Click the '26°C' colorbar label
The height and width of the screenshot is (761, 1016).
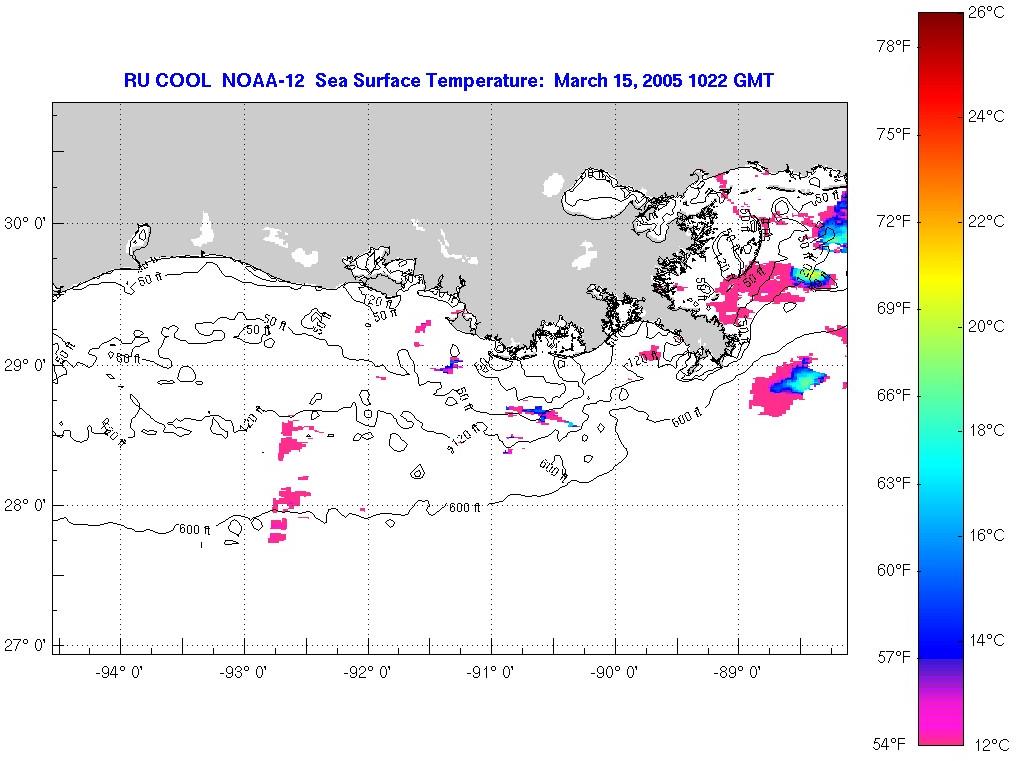pyautogui.click(x=986, y=12)
